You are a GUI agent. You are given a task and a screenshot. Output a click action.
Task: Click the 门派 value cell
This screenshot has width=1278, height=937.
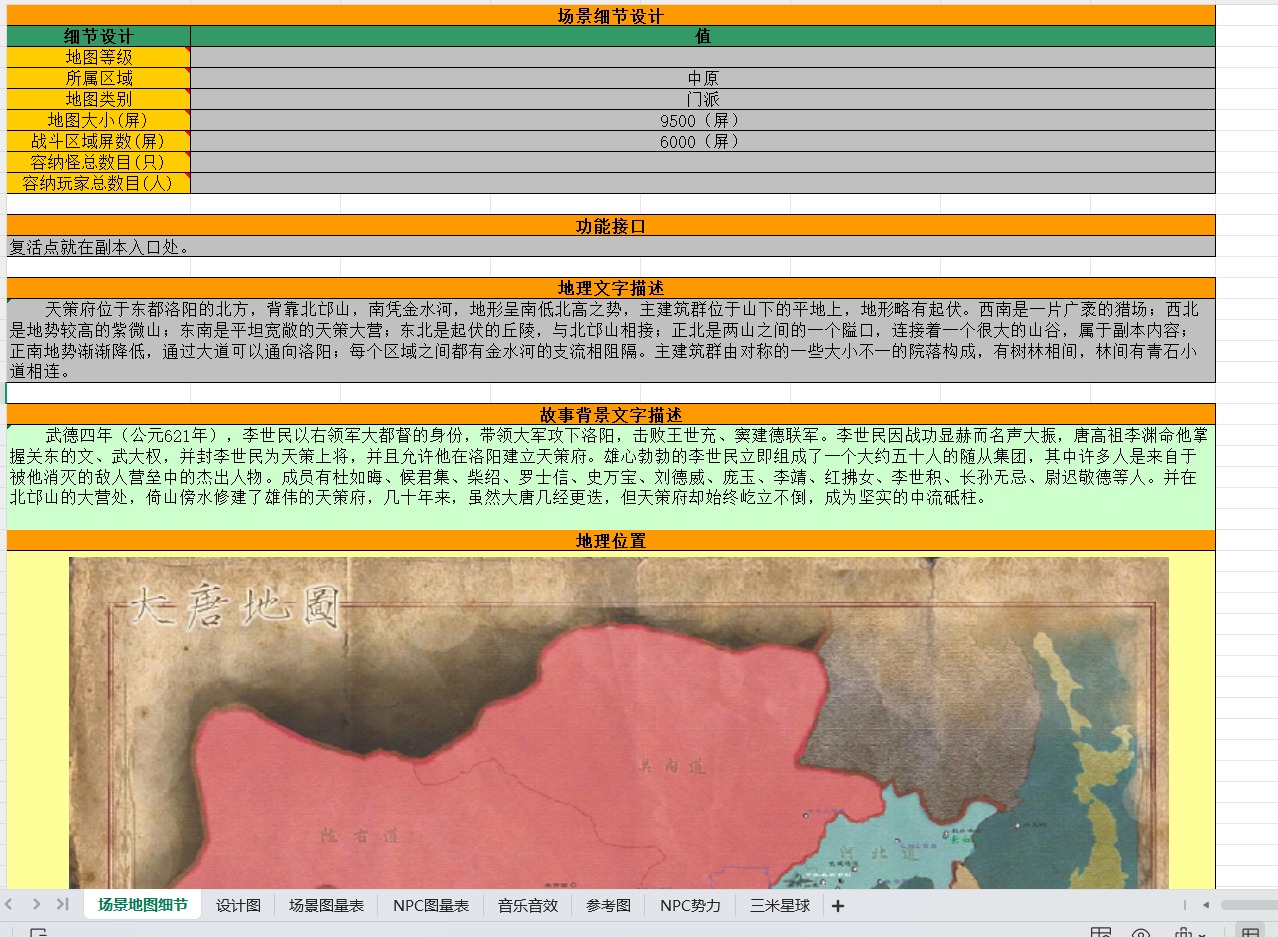(703, 99)
